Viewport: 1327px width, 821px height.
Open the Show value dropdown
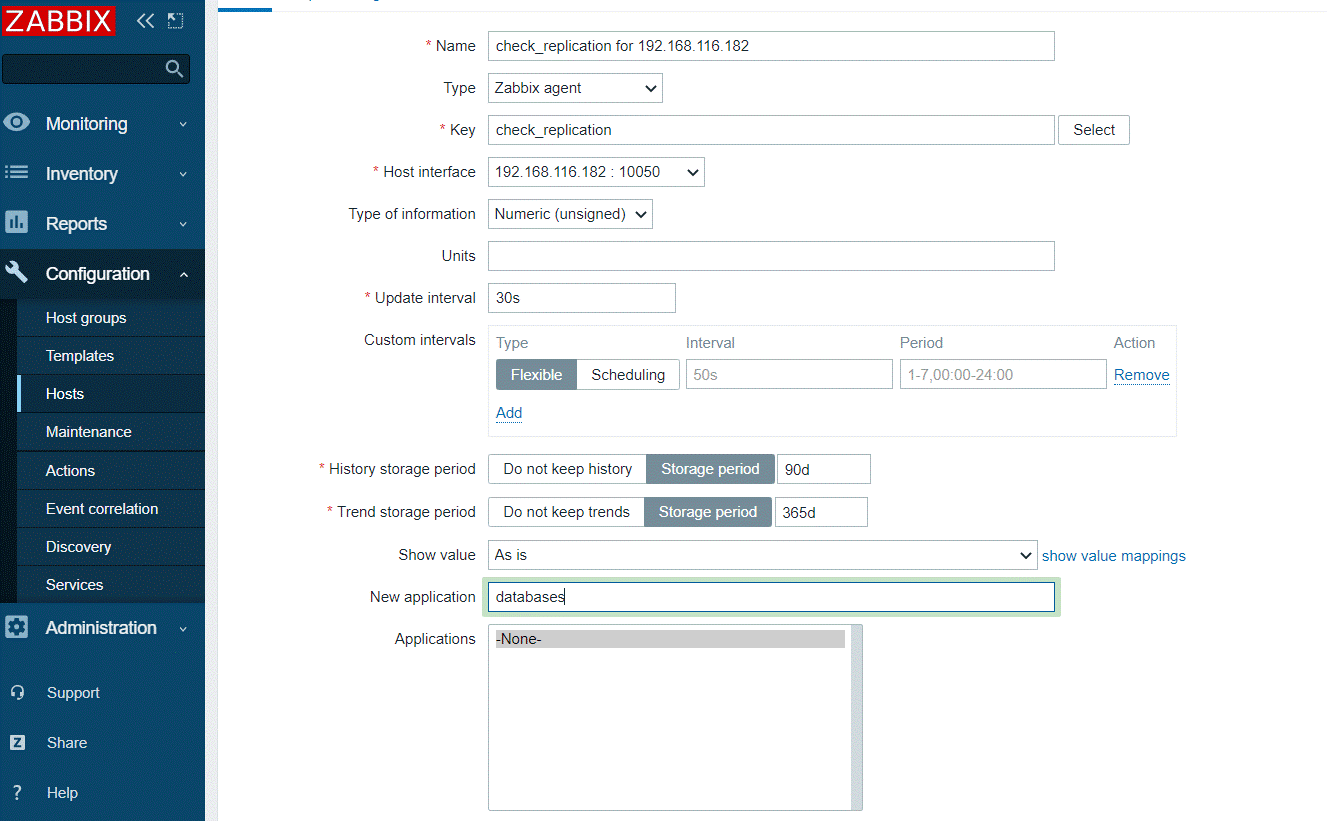click(762, 555)
